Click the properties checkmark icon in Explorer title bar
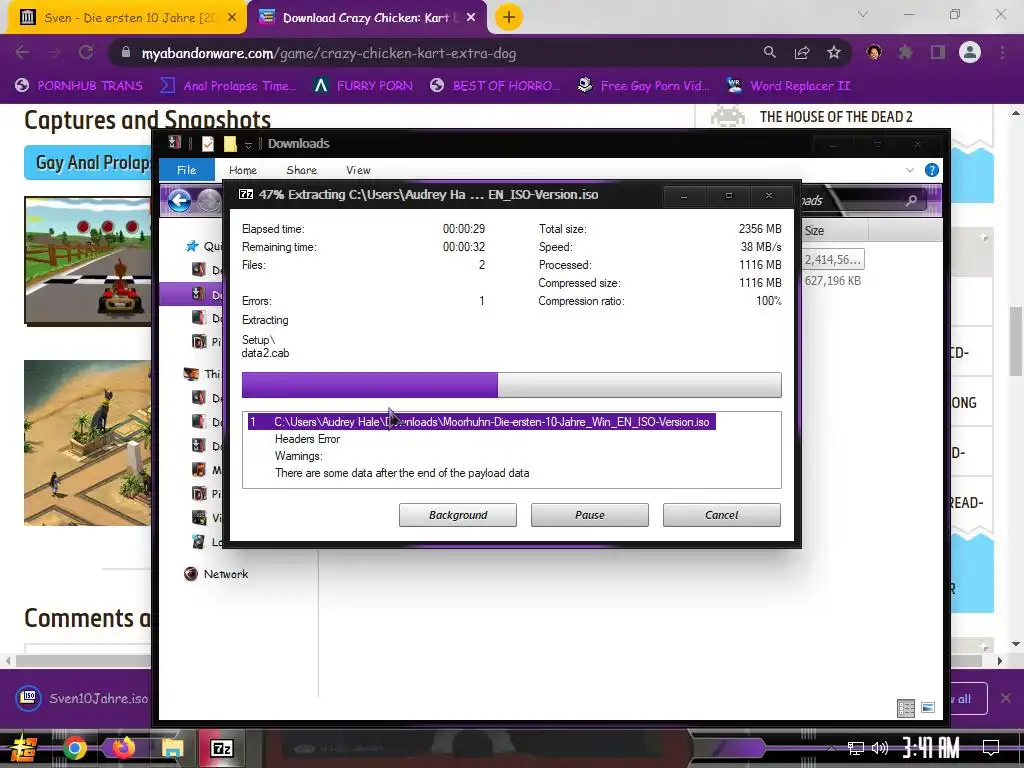Viewport: 1024px width, 768px height. [208, 144]
